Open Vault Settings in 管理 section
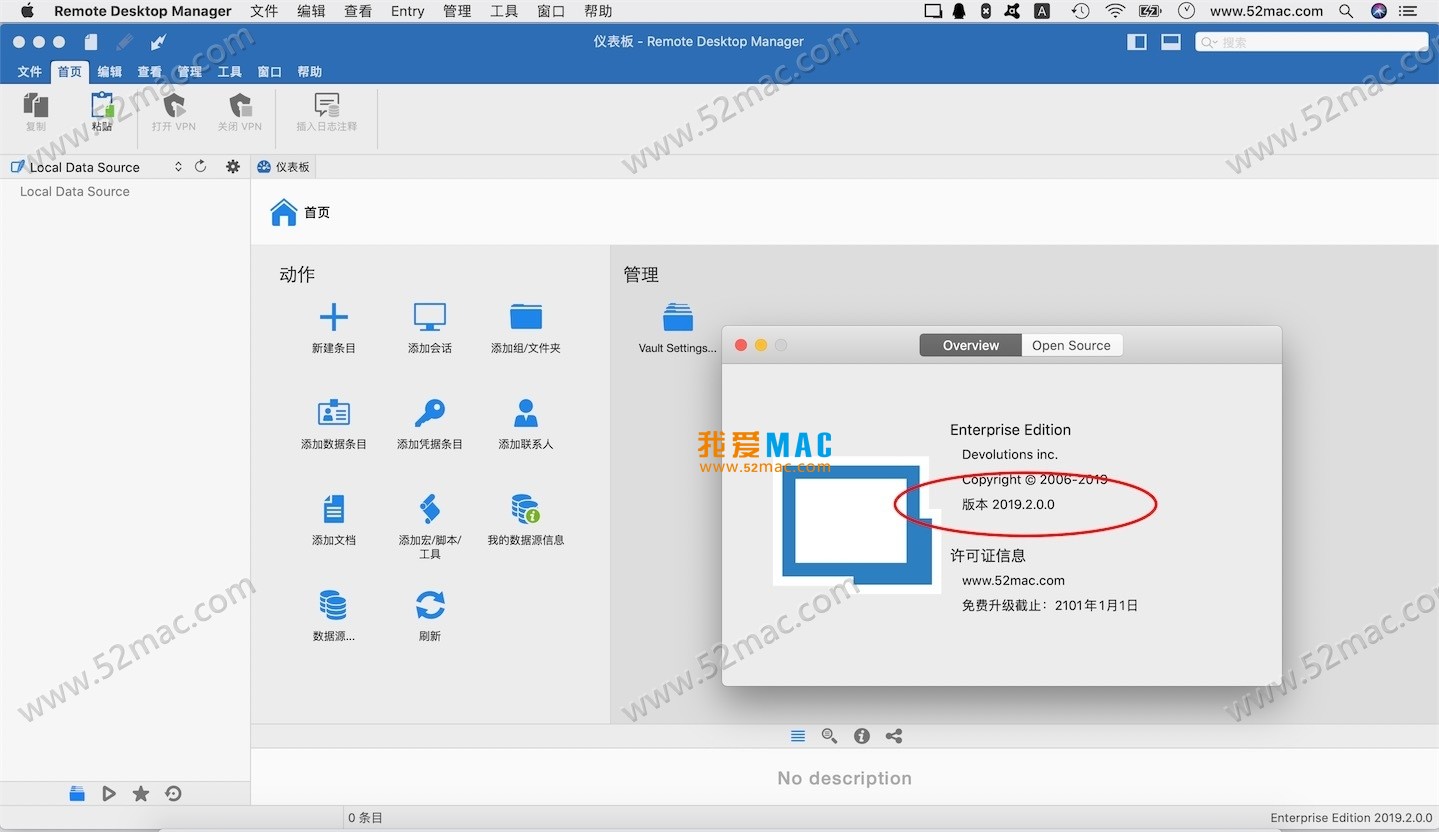Image resolution: width=1439 pixels, height=832 pixels. pos(677,318)
